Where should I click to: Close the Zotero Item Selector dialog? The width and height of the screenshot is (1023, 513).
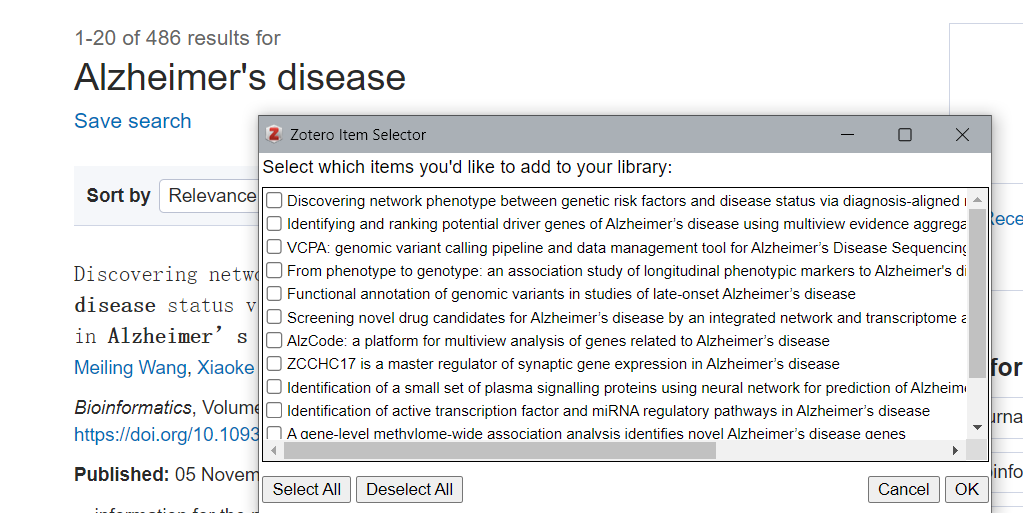[x=962, y=134]
